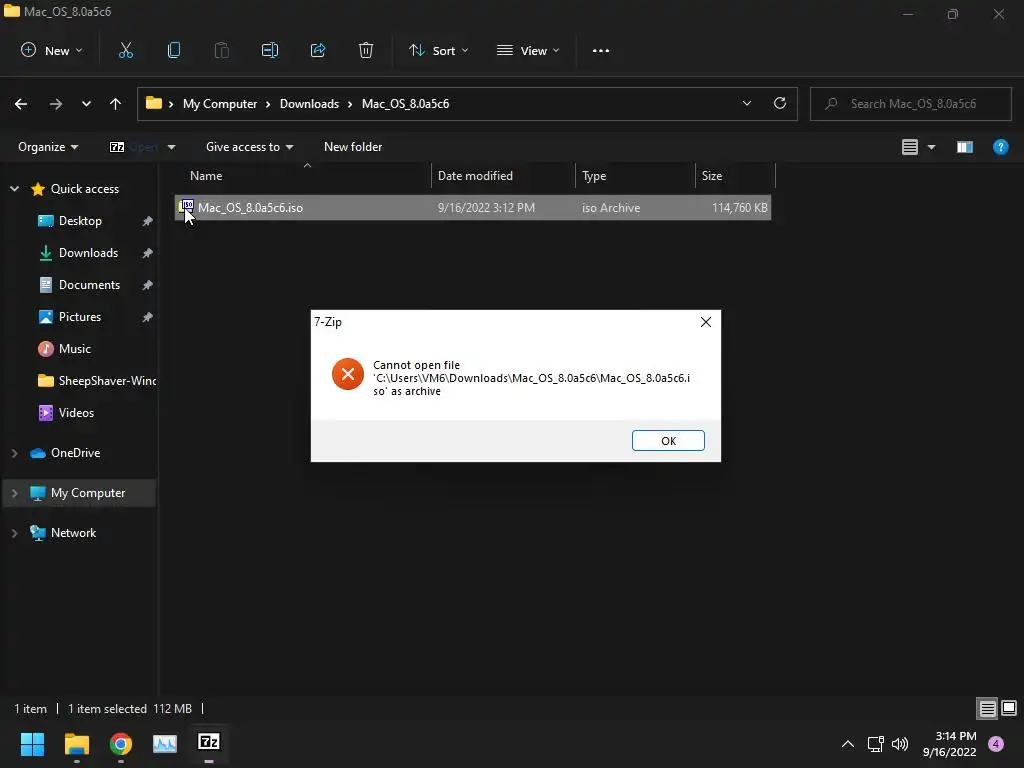Click the change view list icon

tap(910, 147)
